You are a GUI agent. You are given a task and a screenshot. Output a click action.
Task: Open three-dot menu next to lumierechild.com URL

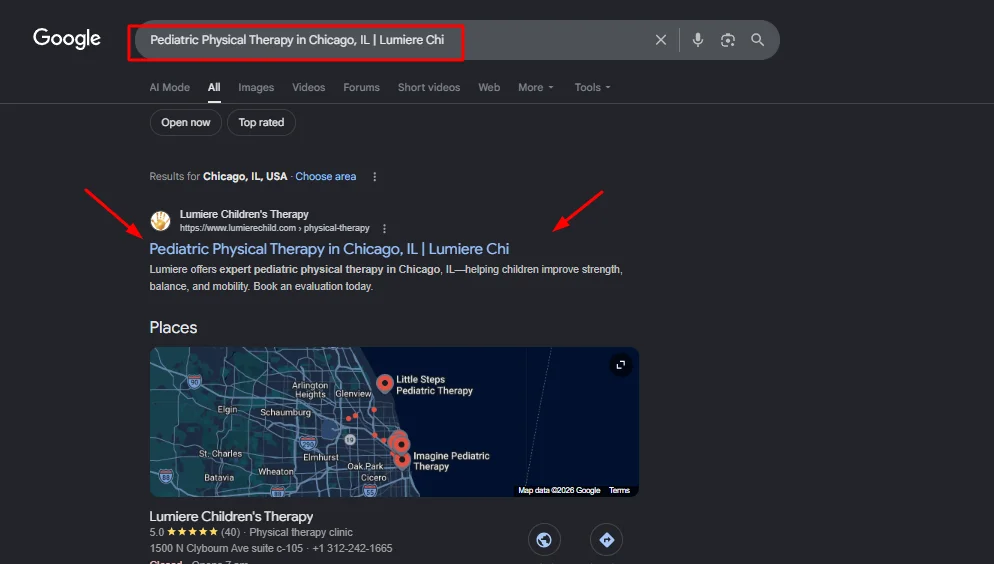coord(384,228)
